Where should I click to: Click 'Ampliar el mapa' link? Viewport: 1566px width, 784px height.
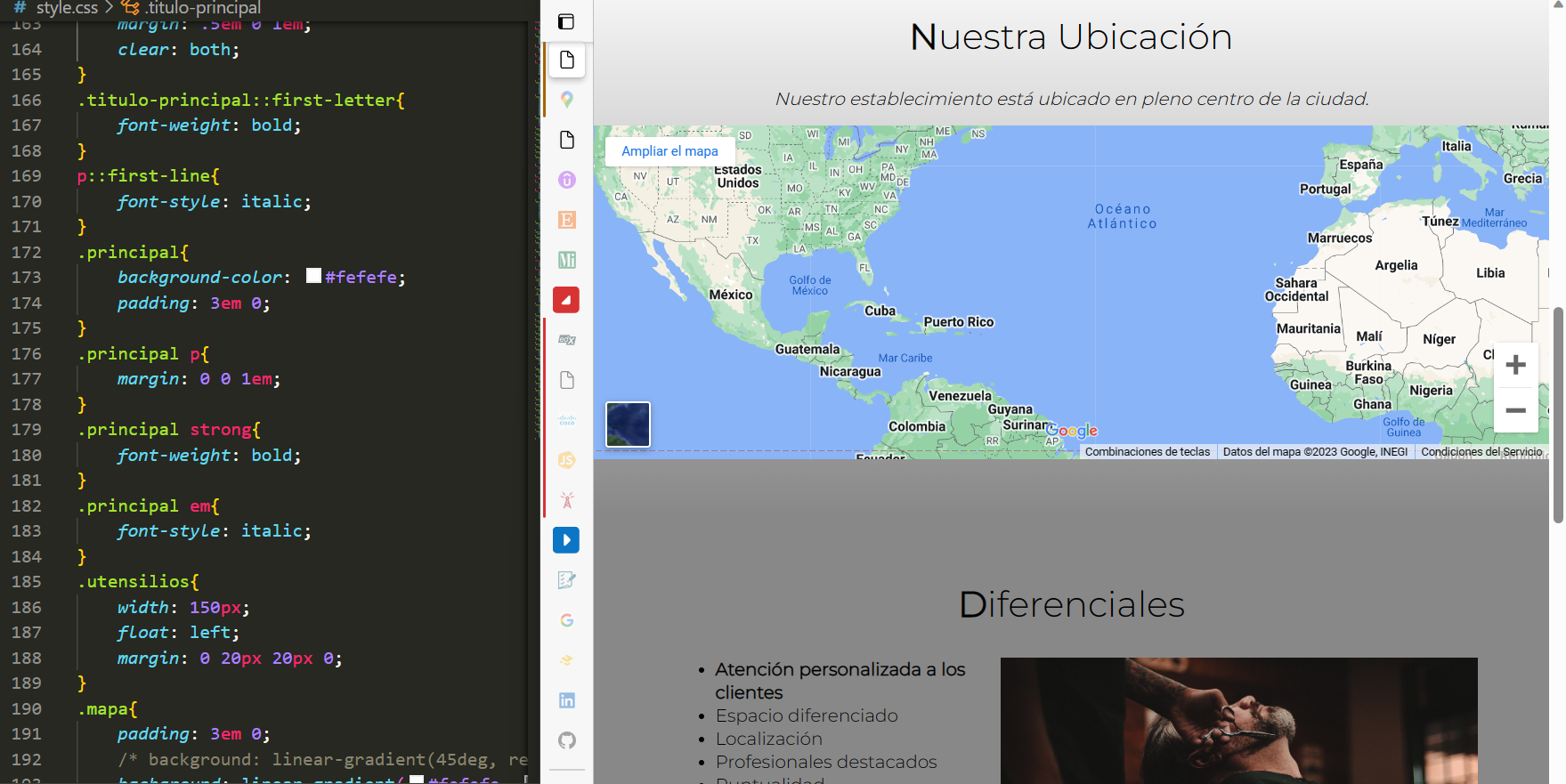tap(669, 151)
